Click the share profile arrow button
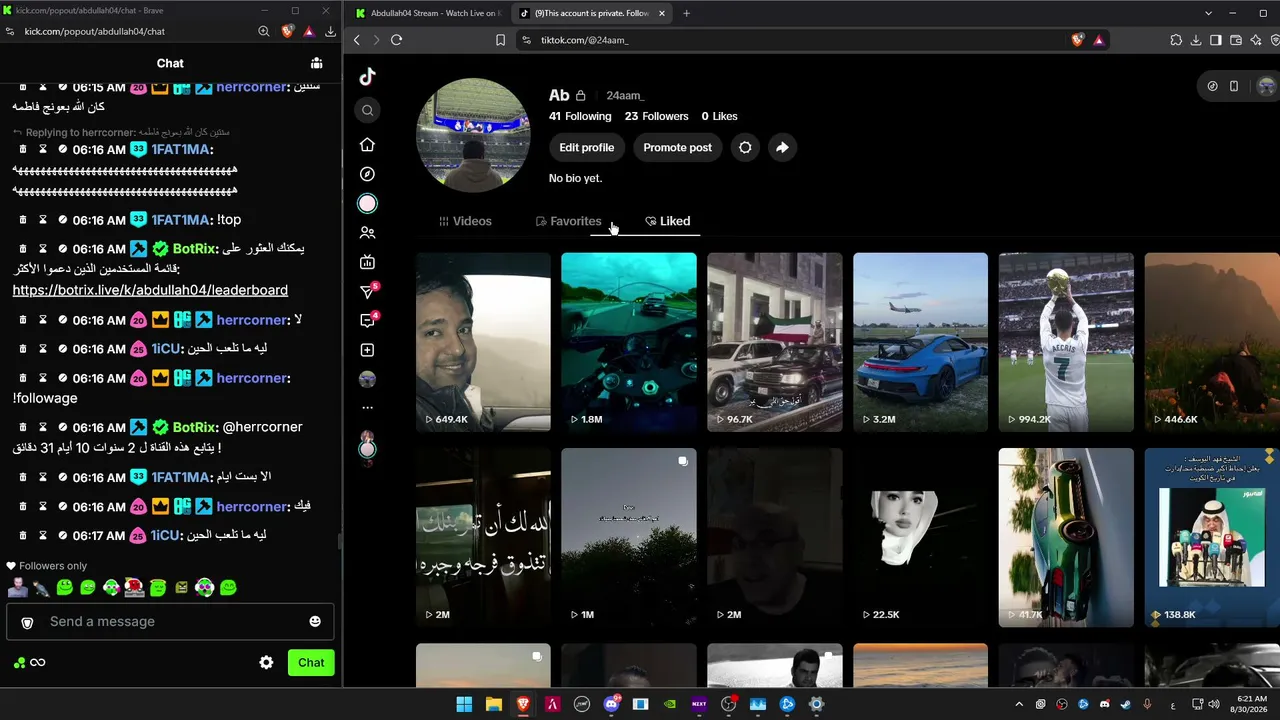The height and width of the screenshot is (720, 1280). pyautogui.click(x=782, y=147)
